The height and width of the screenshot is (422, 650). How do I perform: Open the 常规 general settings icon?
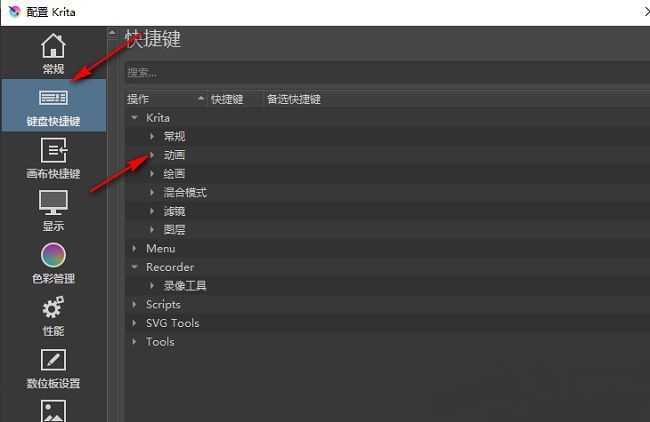(53, 46)
